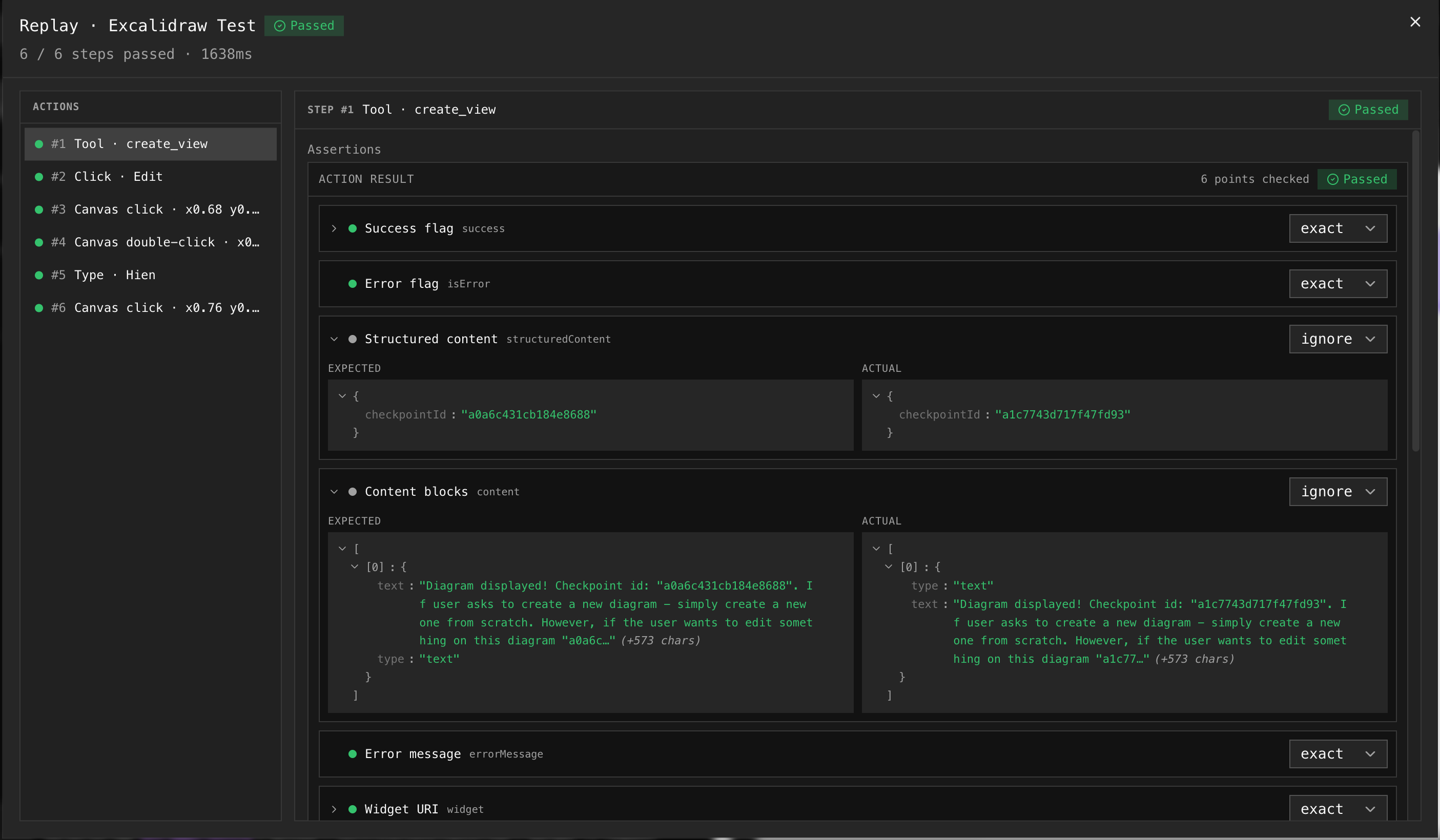Open match mode dropdown for Error flag
Viewport: 1440px width, 840px height.
pos(1338,284)
